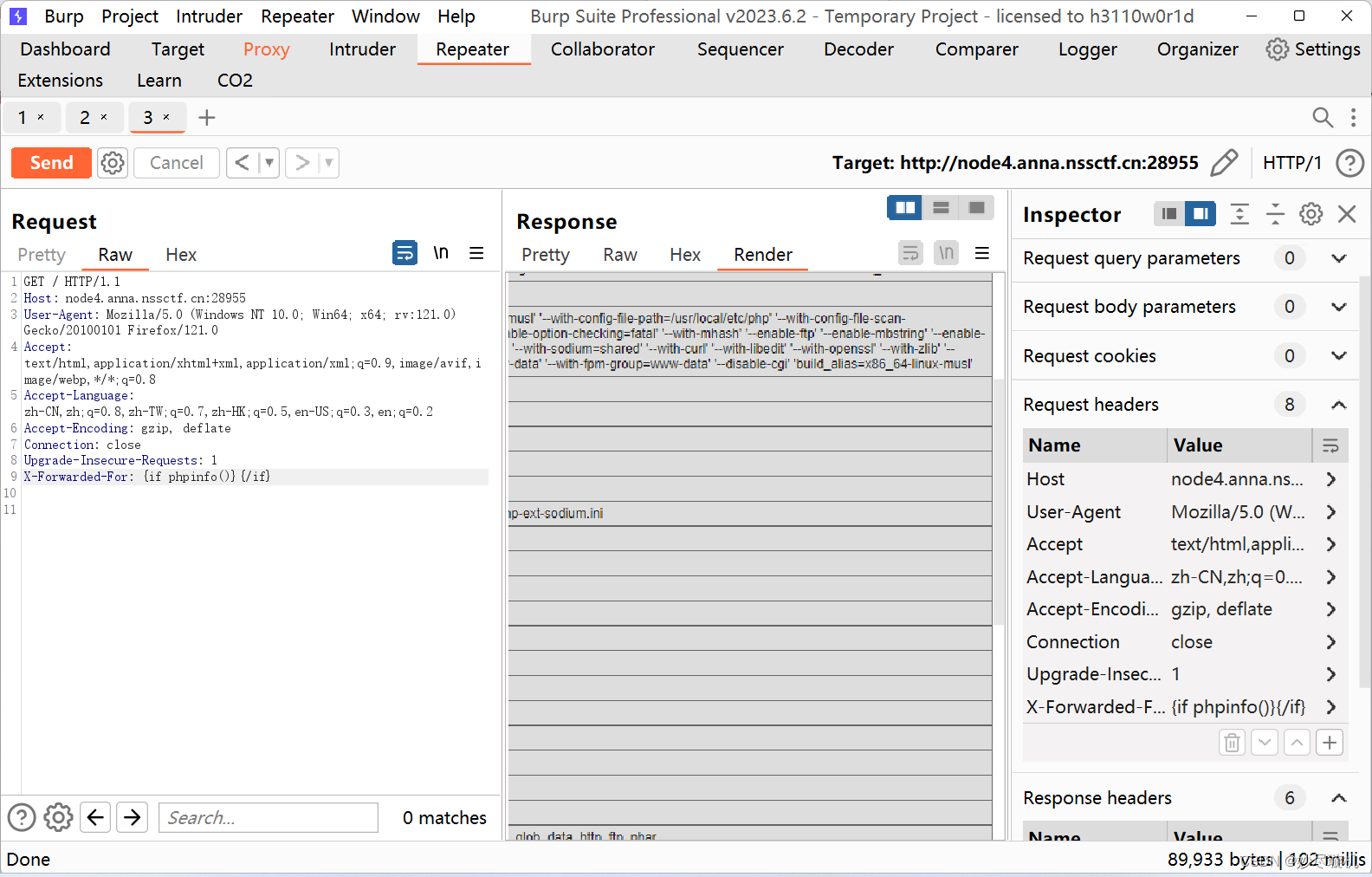Image resolution: width=1372 pixels, height=877 pixels.
Task: Open request editor hamburger menu
Action: tap(476, 253)
